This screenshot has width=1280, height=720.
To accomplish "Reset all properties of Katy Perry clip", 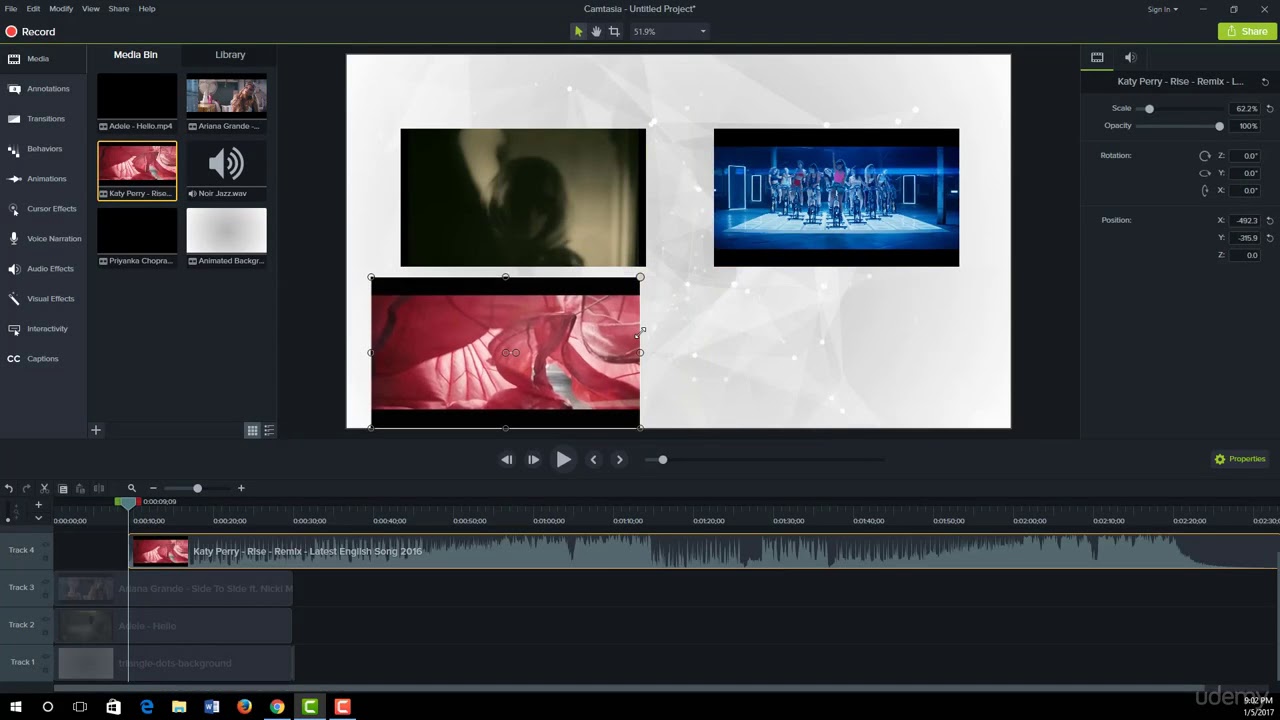I will [1265, 82].
